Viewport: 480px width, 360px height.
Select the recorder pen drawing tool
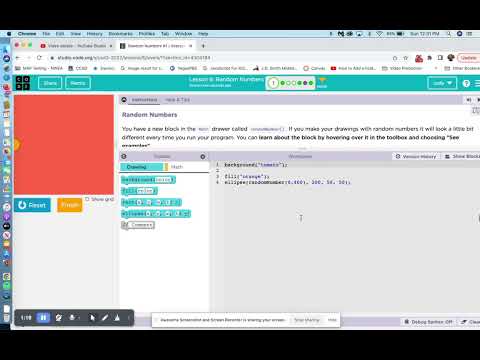[105, 318]
